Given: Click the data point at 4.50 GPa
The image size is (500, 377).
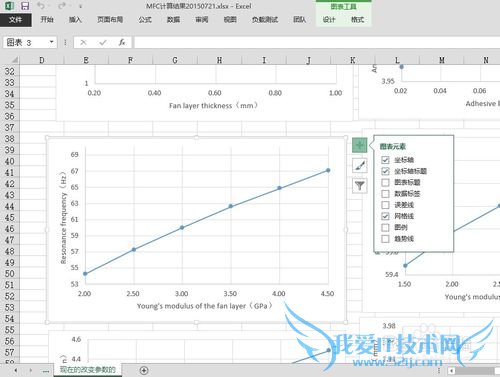Looking at the screenshot, I should coord(328,170).
